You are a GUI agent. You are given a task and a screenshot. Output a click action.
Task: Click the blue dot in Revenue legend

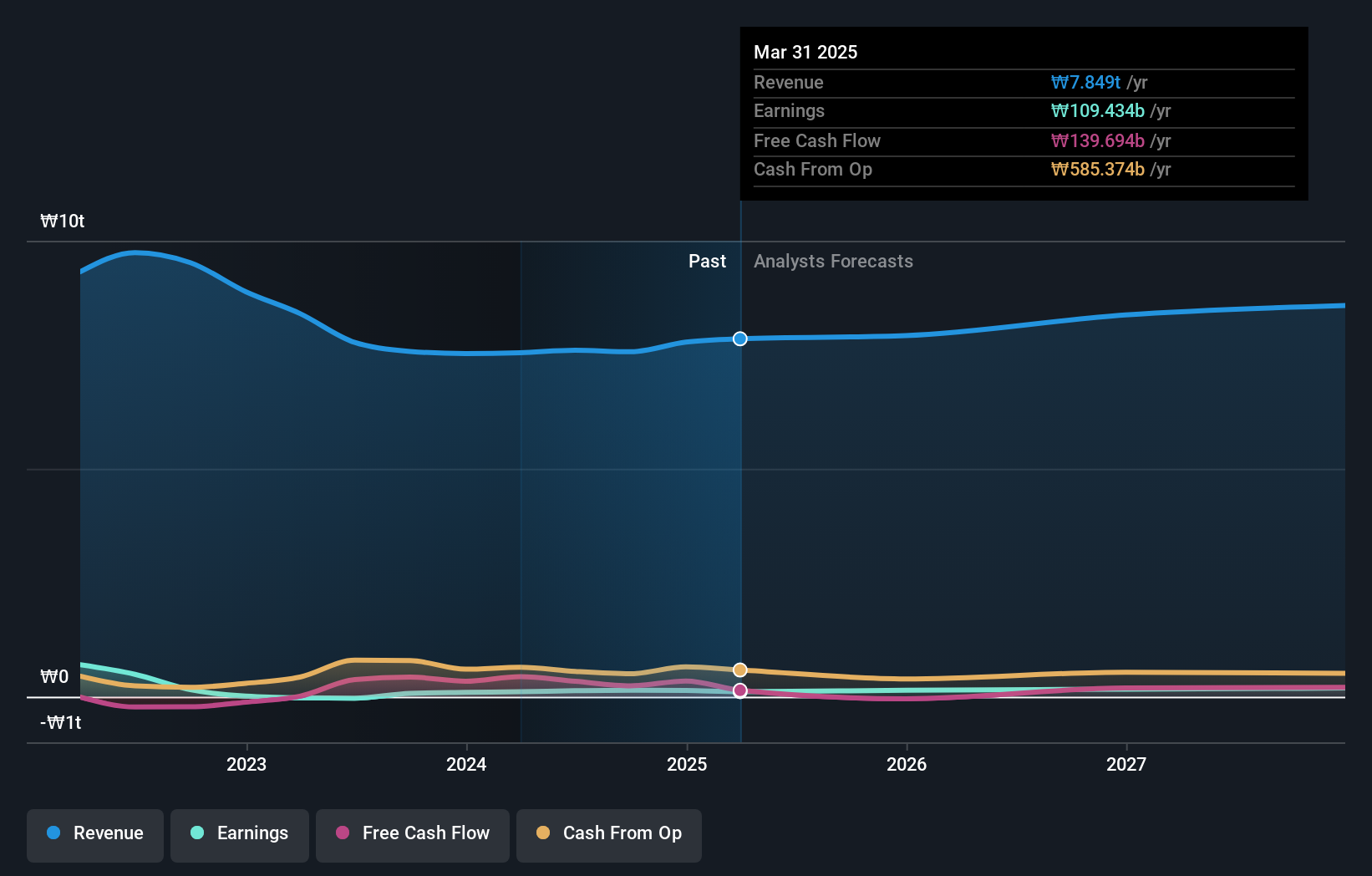[53, 833]
